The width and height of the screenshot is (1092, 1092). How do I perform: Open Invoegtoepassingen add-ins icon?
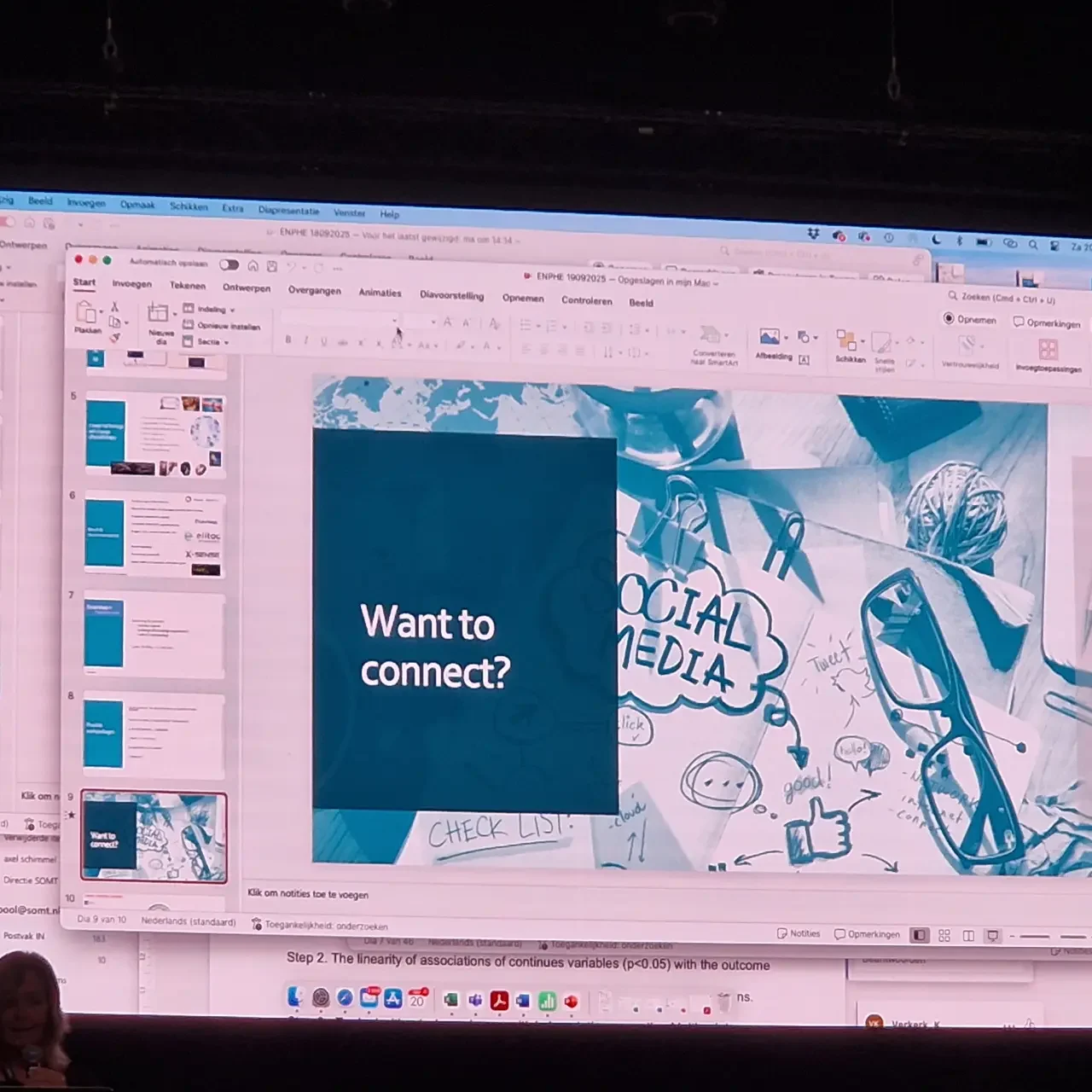click(x=1048, y=351)
